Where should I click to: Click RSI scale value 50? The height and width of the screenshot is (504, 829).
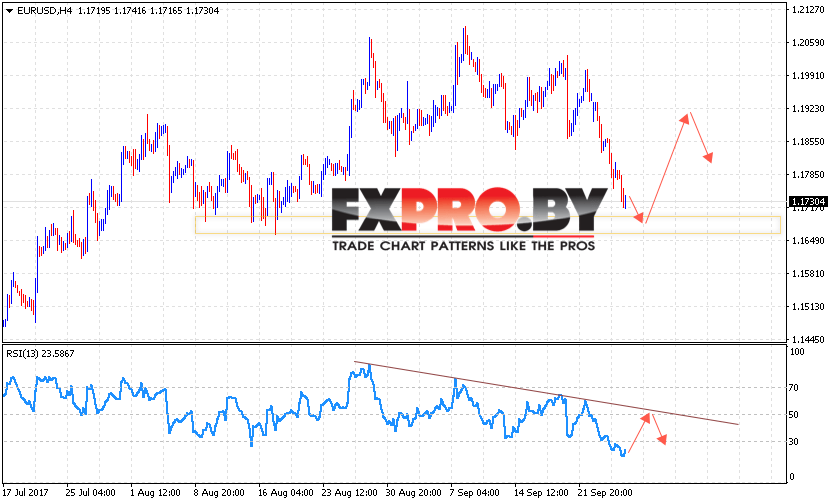[x=794, y=415]
